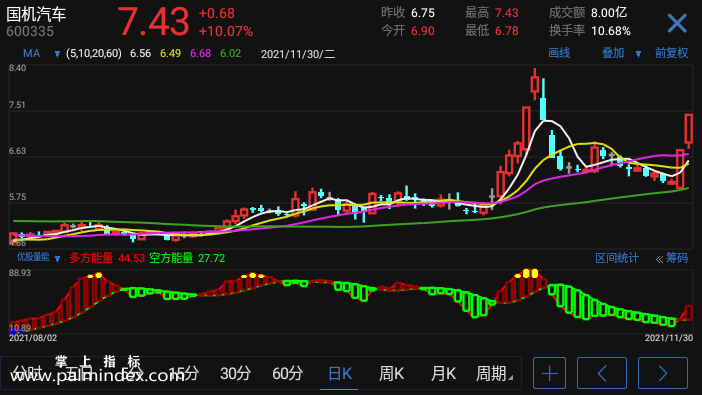Click the yellow MA10 value 6.49
The image size is (702, 395).
tap(171, 54)
